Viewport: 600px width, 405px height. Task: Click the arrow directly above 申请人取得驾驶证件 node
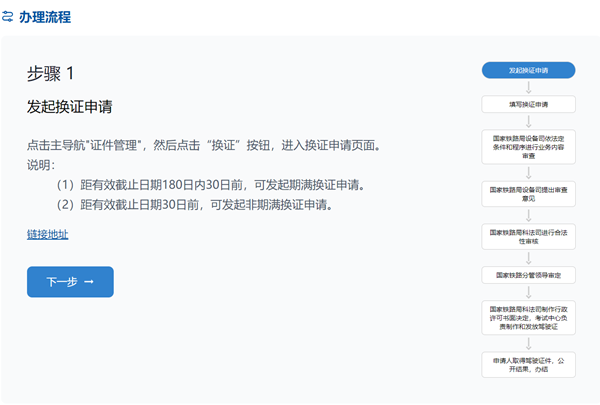pos(528,340)
